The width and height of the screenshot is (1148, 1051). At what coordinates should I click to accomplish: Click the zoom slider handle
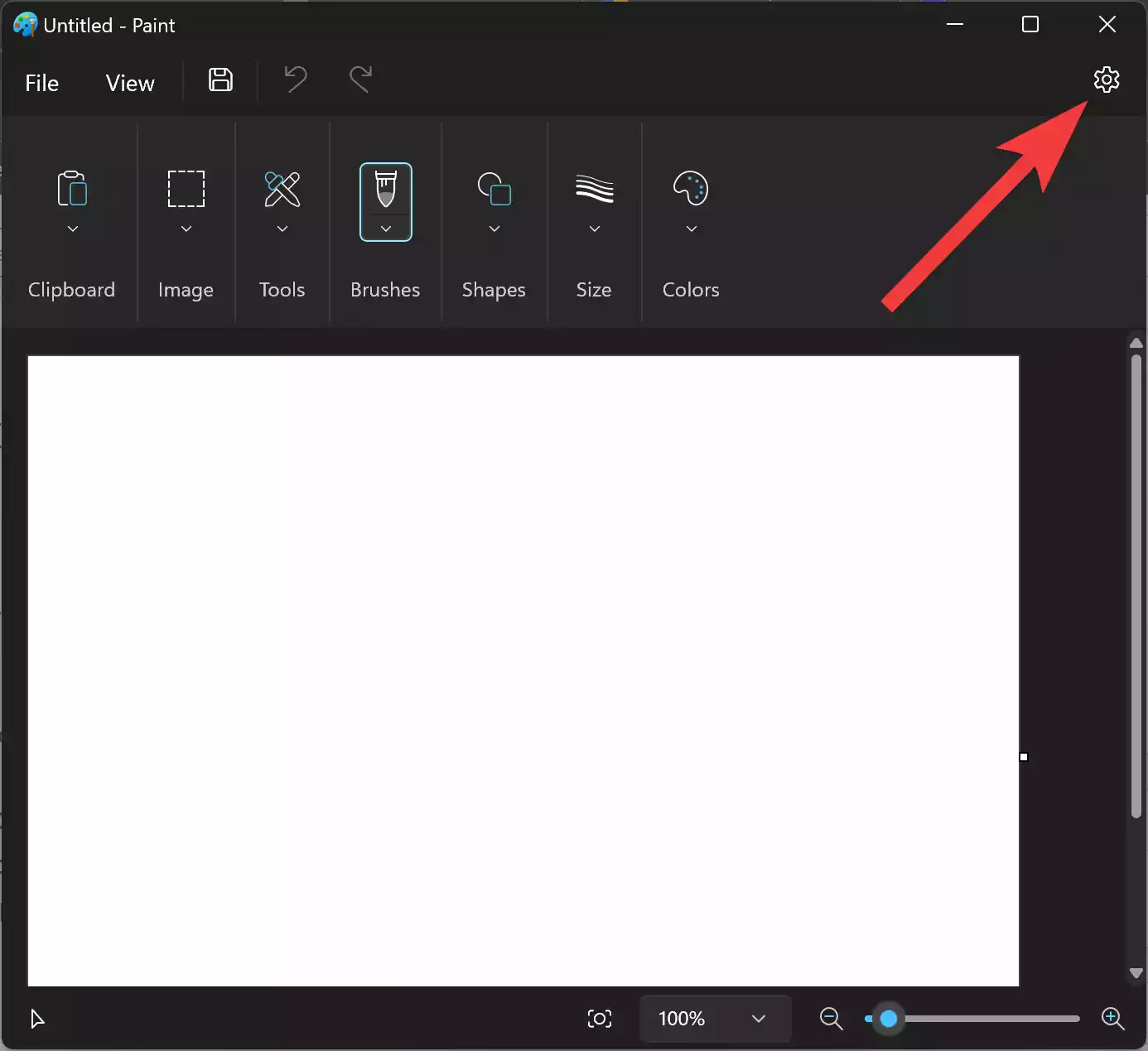[888, 1019]
